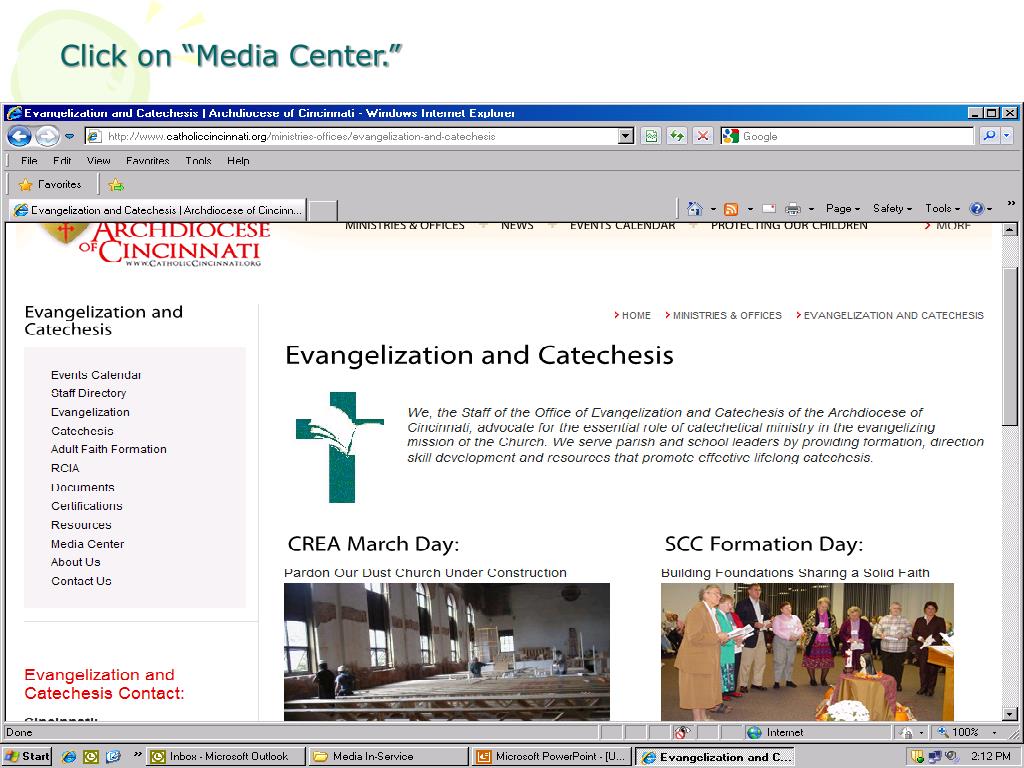The image size is (1024, 768).
Task: Open the Edit menu
Action: pos(62,161)
